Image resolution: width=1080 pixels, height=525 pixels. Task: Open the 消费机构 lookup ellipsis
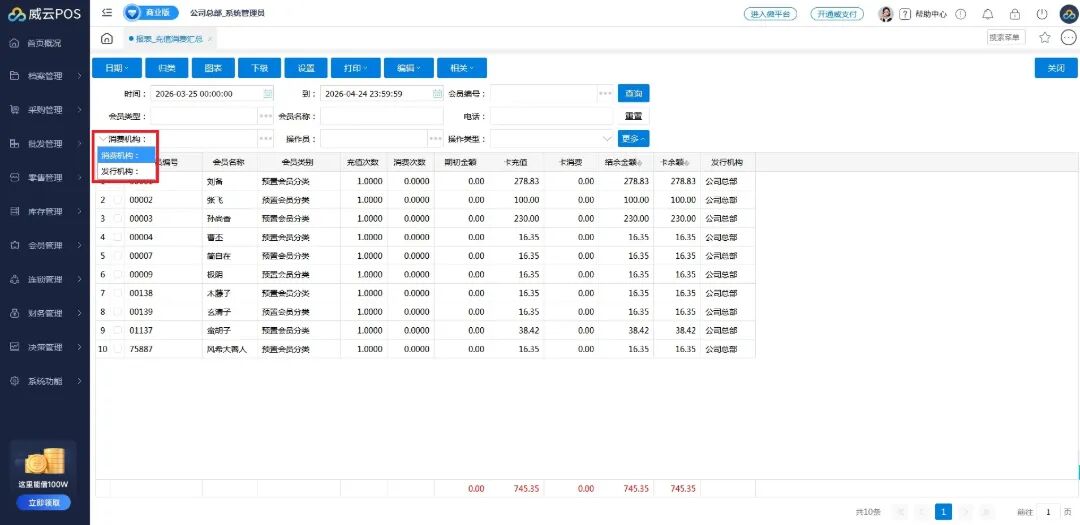pyautogui.click(x=266, y=139)
